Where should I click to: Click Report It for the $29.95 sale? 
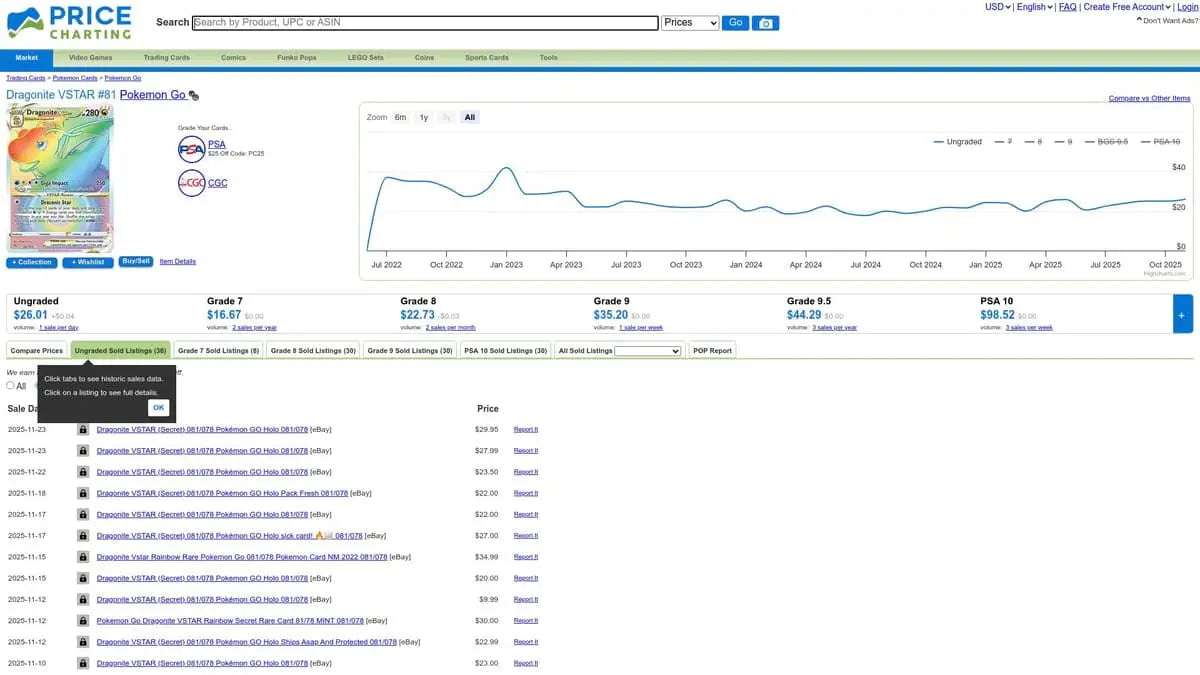(x=526, y=429)
